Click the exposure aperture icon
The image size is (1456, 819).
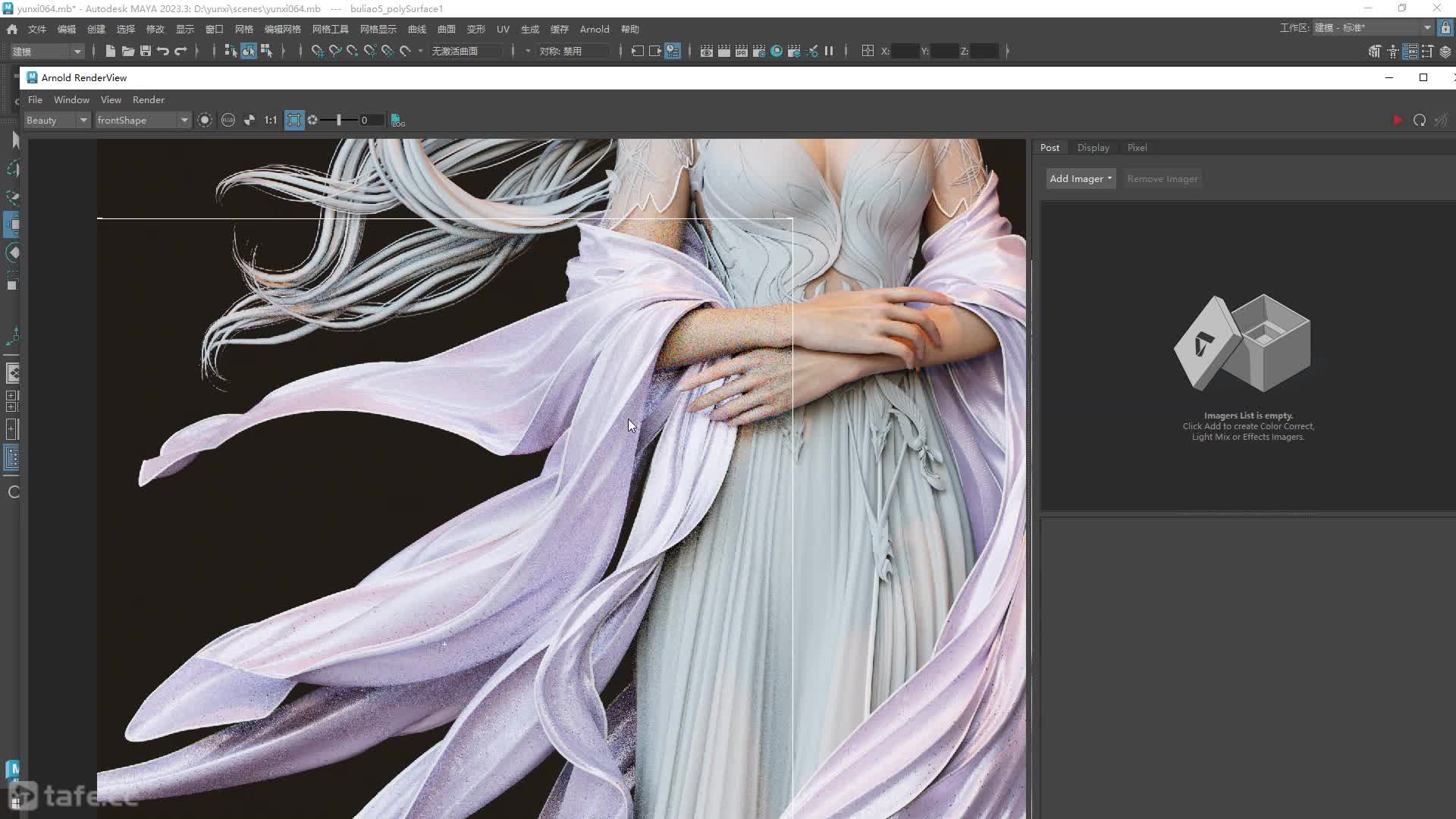[x=312, y=120]
